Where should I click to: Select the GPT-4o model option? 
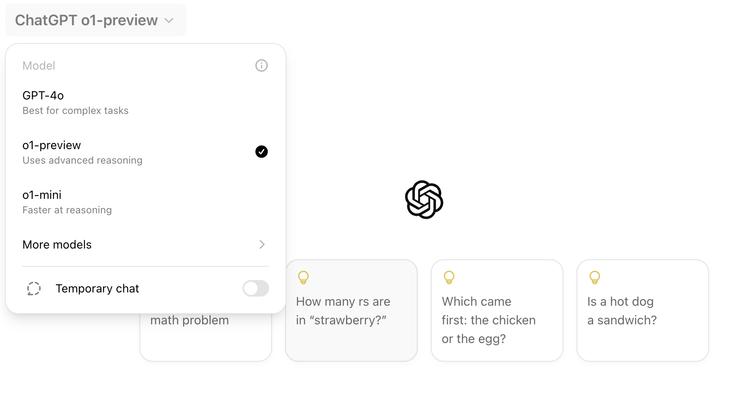[145, 102]
